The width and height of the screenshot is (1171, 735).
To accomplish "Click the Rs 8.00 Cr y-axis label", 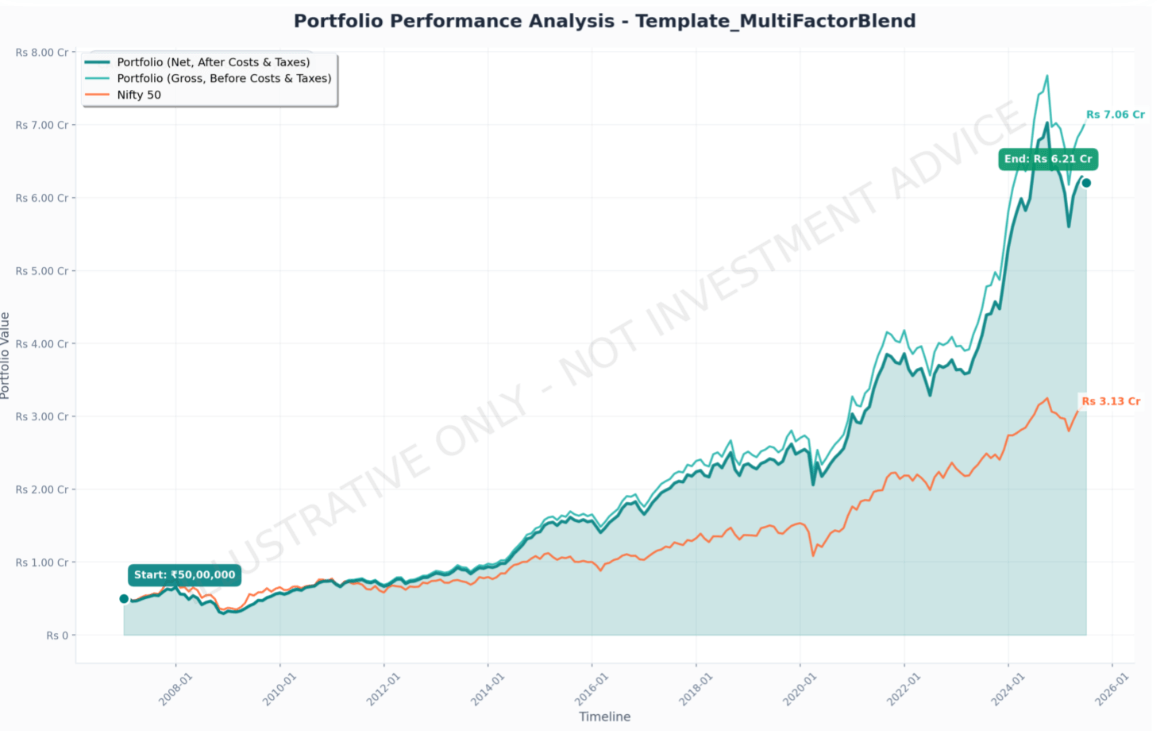I will (42, 52).
